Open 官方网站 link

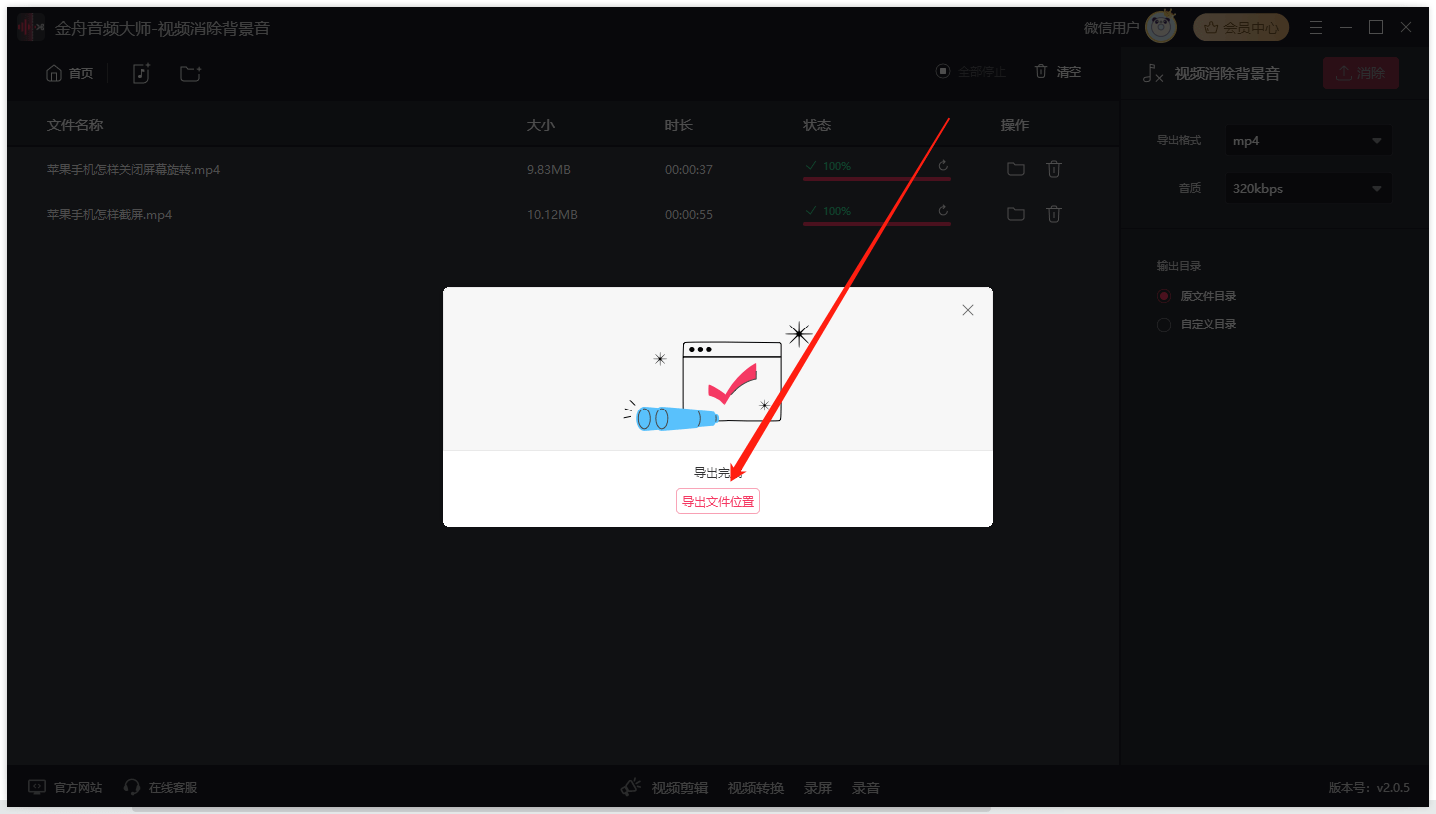pyautogui.click(x=65, y=788)
